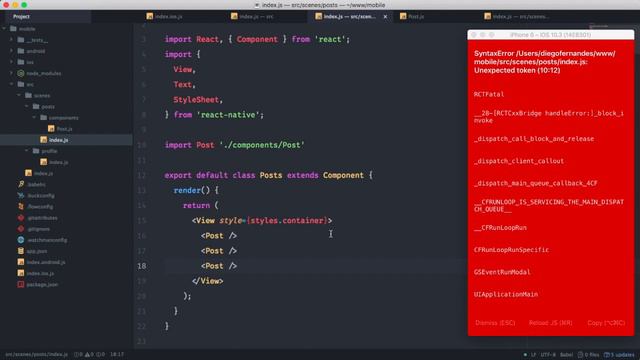
Task: Click the .gitignore file icon
Action: 21,229
